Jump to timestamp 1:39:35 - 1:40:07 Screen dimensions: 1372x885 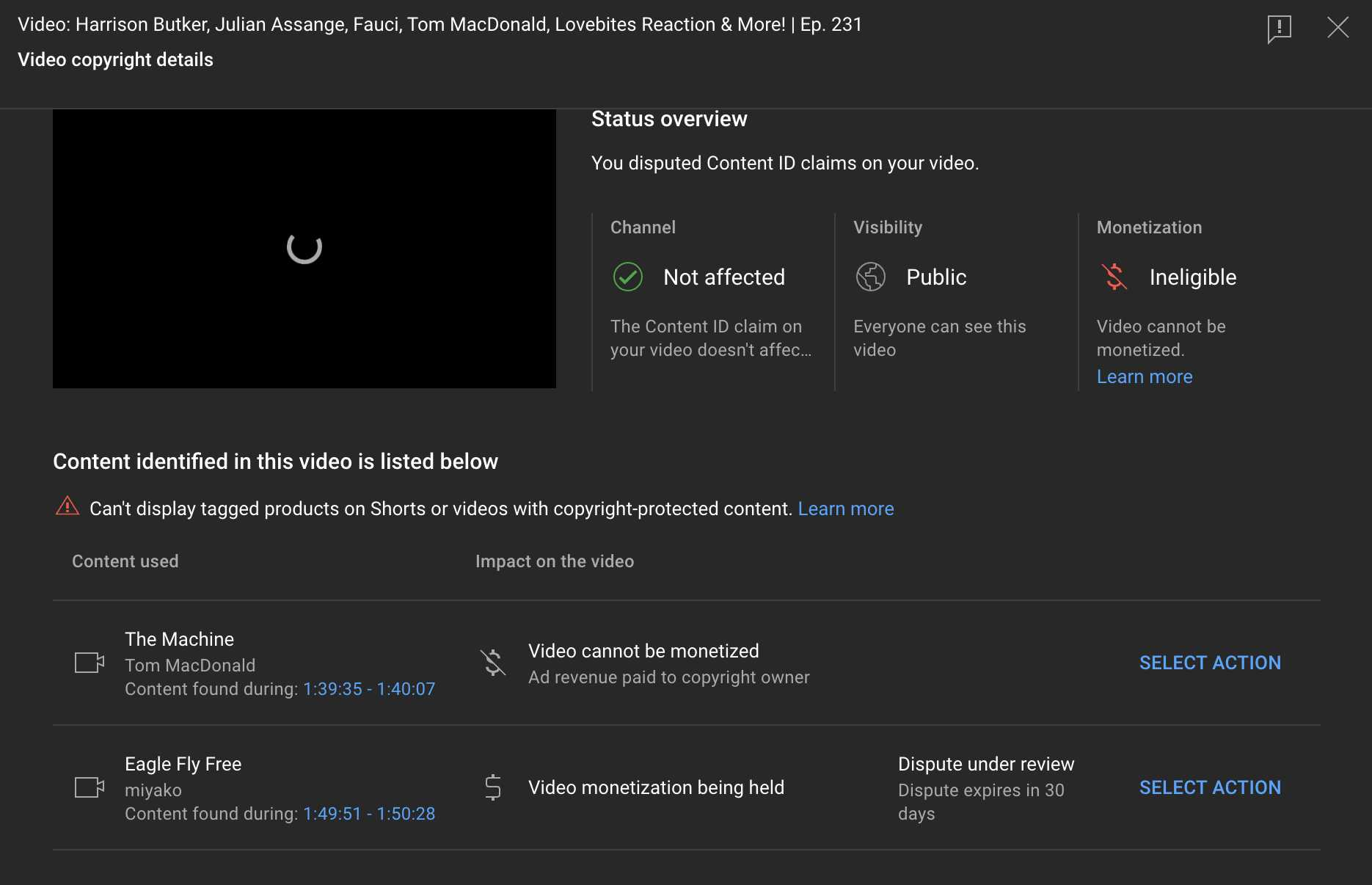point(369,689)
